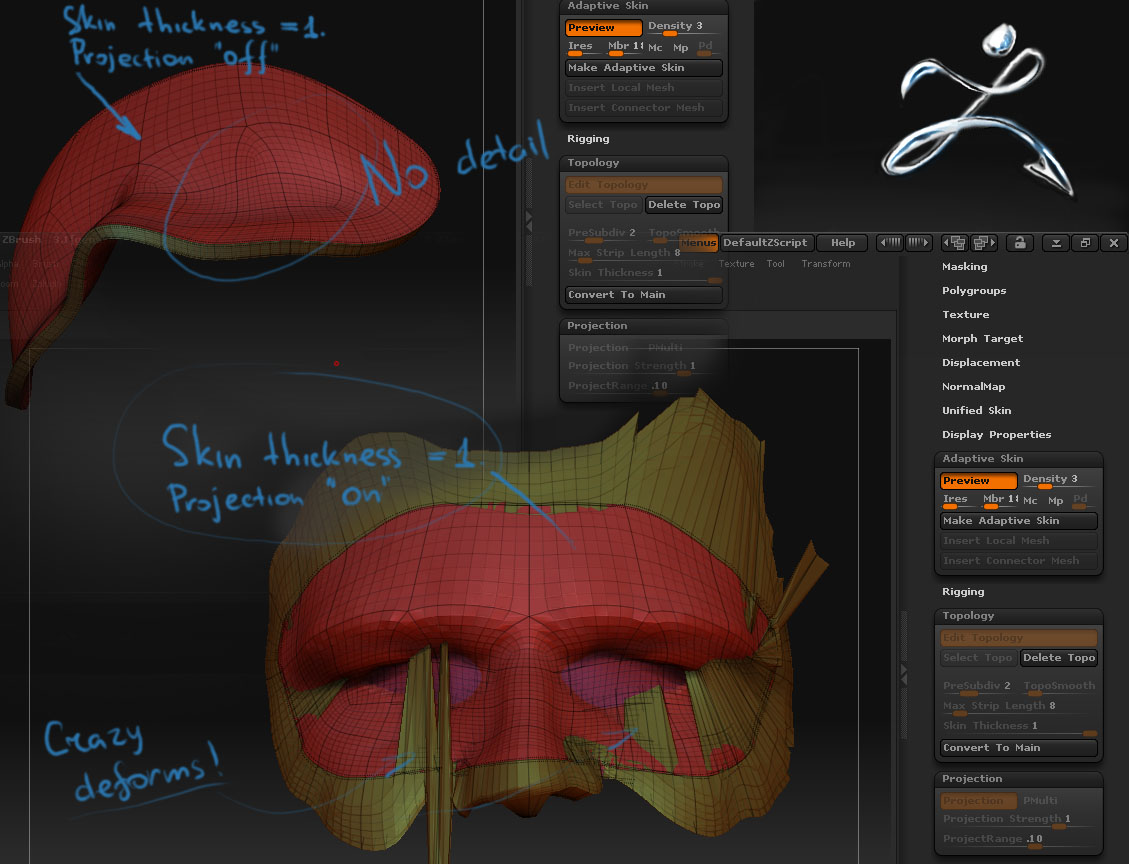Click the lower panel's Projection Strength slider
Viewport: 1129px width, 864px height.
point(1018,820)
